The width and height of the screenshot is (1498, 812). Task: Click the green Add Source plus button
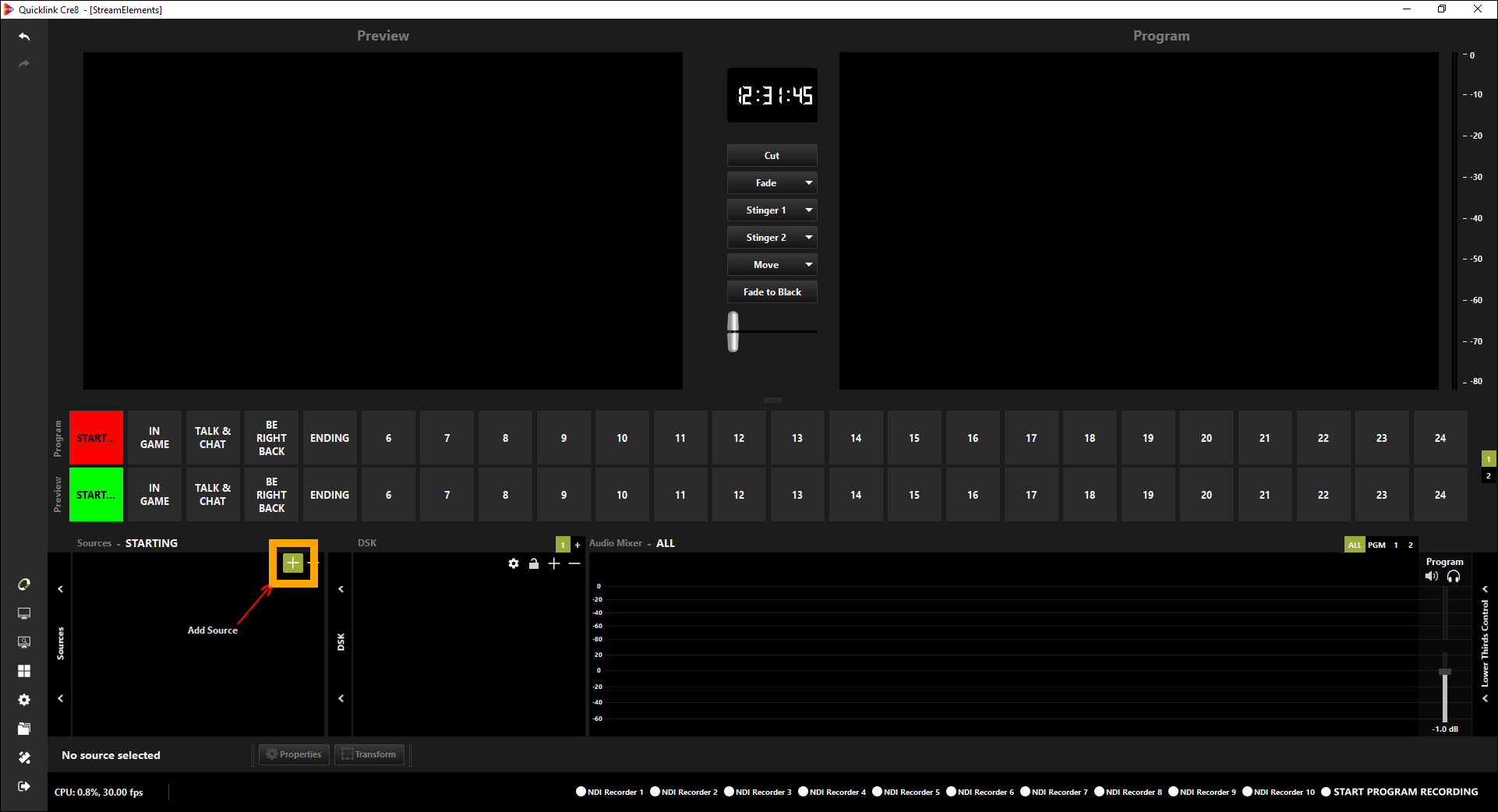pyautogui.click(x=292, y=563)
